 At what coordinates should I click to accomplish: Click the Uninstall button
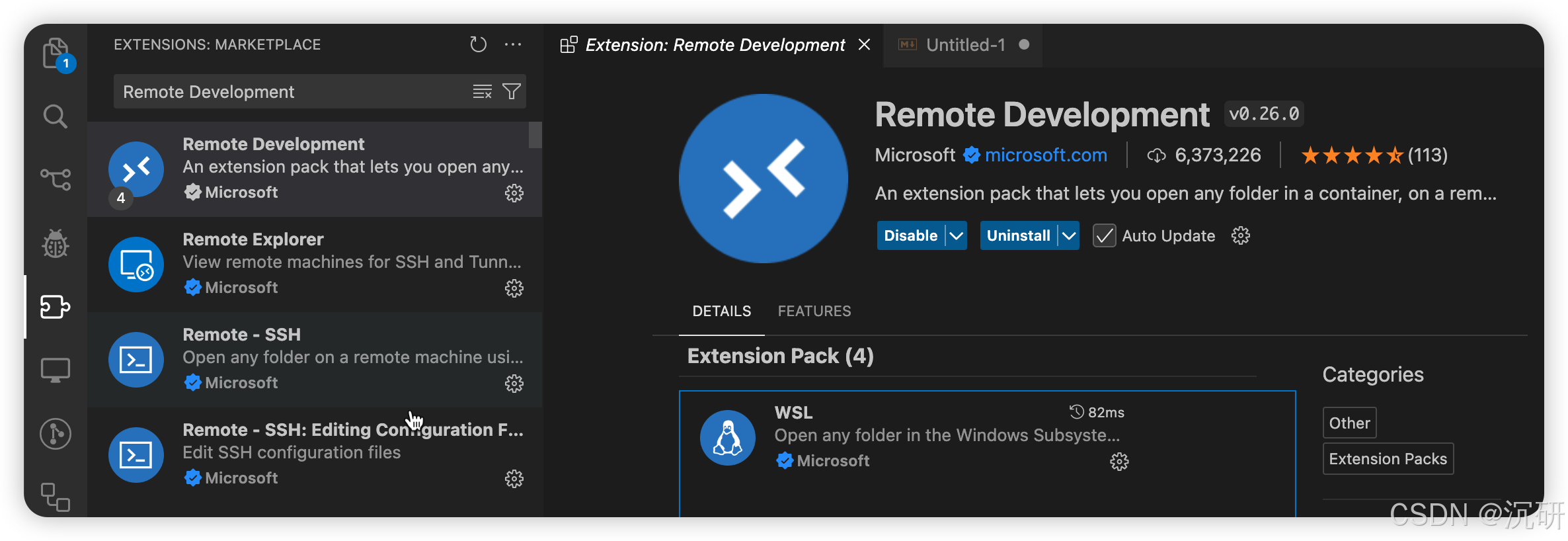click(1018, 236)
